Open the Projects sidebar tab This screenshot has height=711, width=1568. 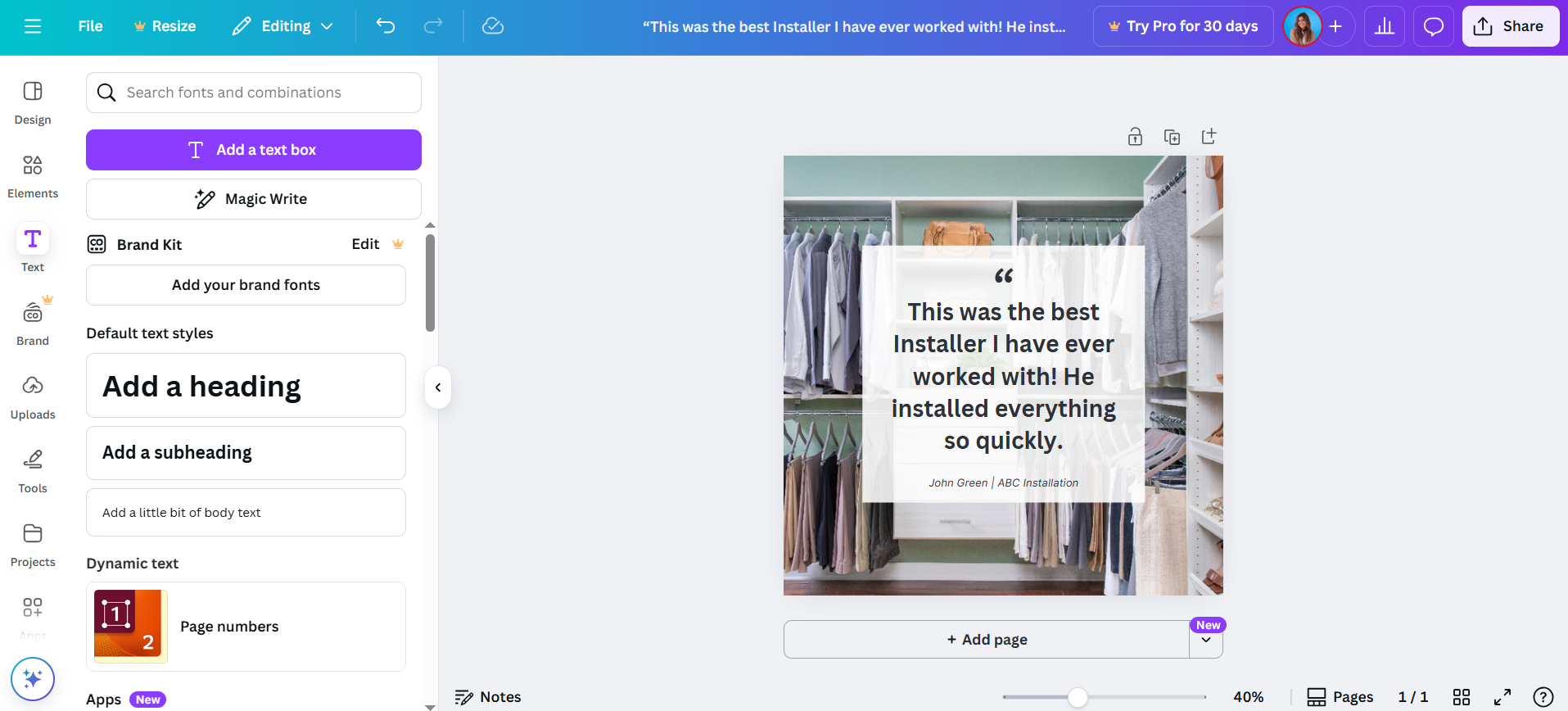pos(33,546)
